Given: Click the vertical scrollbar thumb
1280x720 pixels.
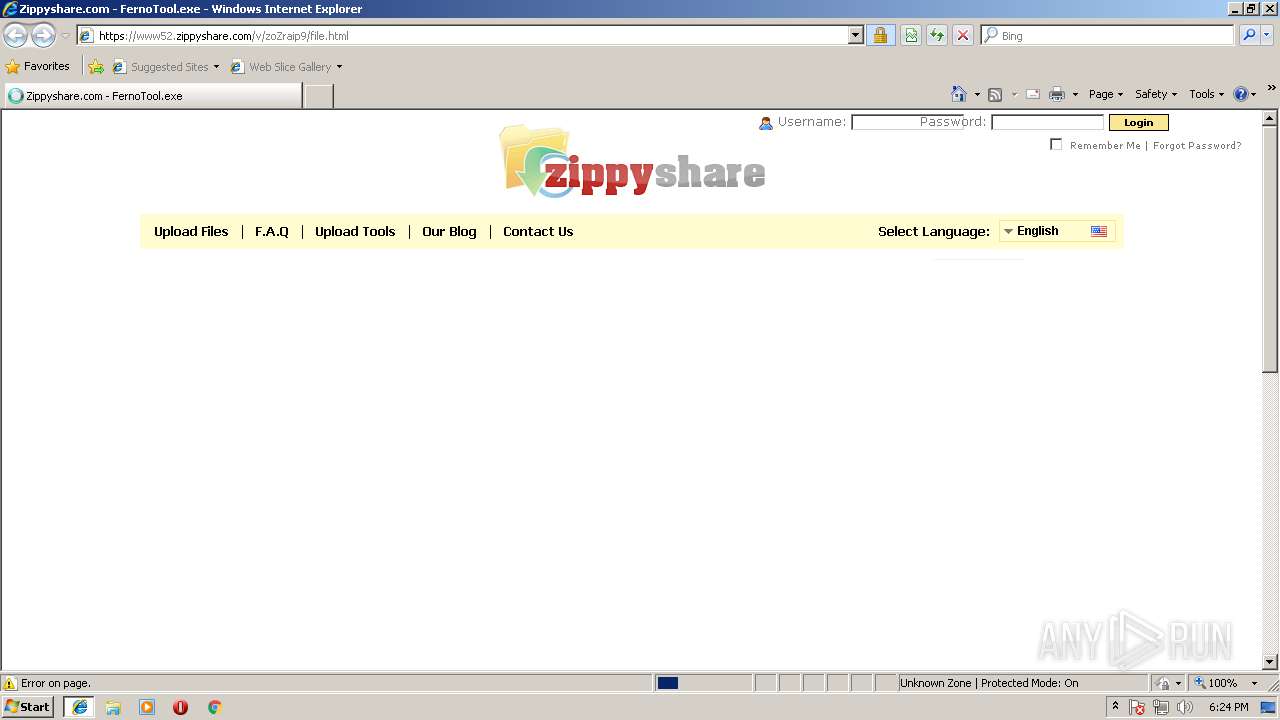Looking at the screenshot, I should pyautogui.click(x=1270, y=249).
